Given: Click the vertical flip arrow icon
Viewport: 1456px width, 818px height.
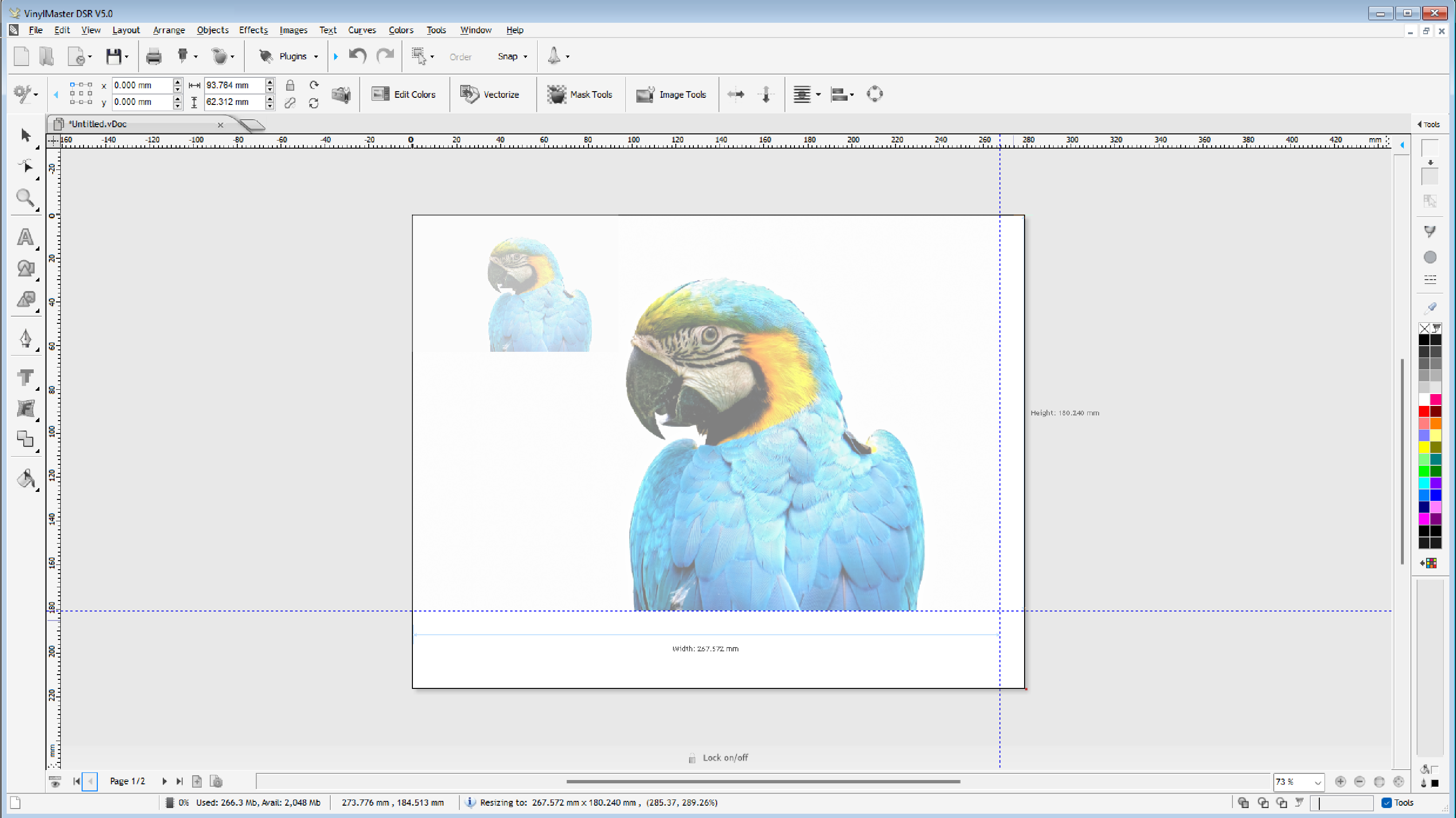Looking at the screenshot, I should [766, 94].
